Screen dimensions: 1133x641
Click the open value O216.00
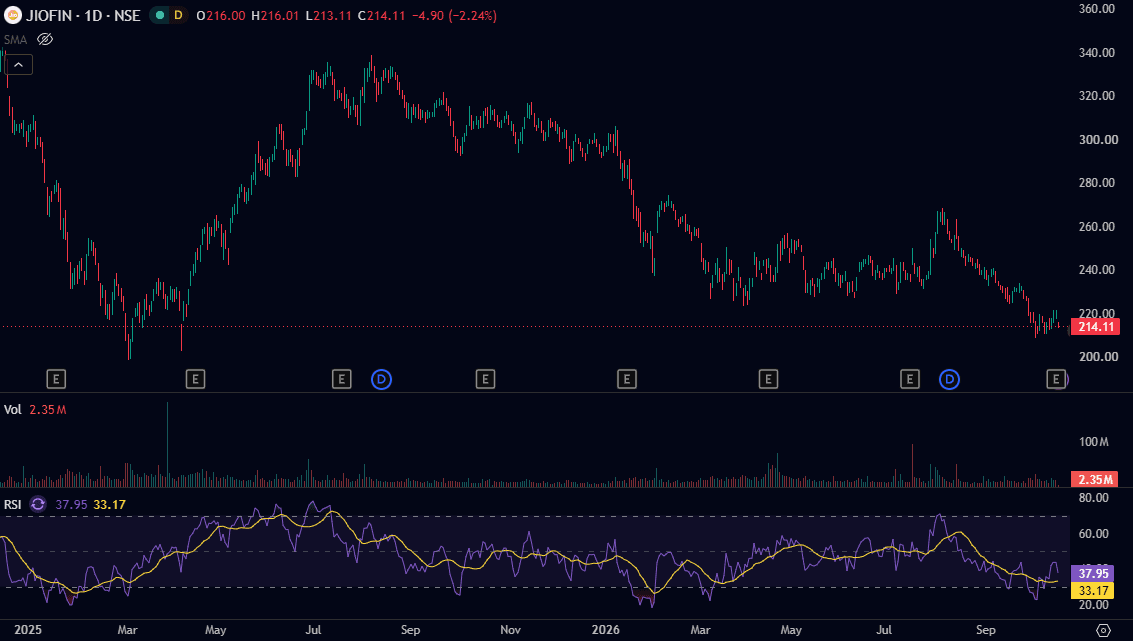click(x=221, y=15)
